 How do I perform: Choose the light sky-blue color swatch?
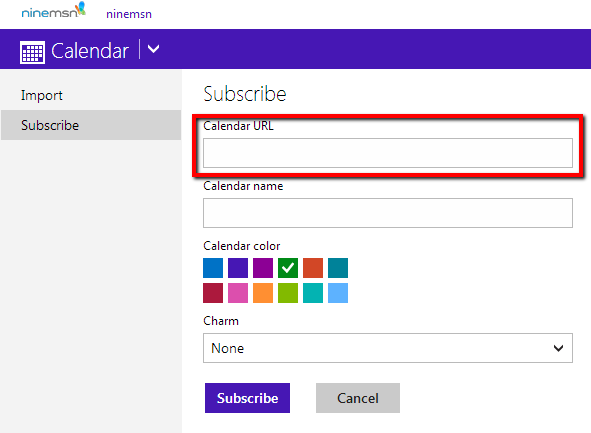pos(338,293)
